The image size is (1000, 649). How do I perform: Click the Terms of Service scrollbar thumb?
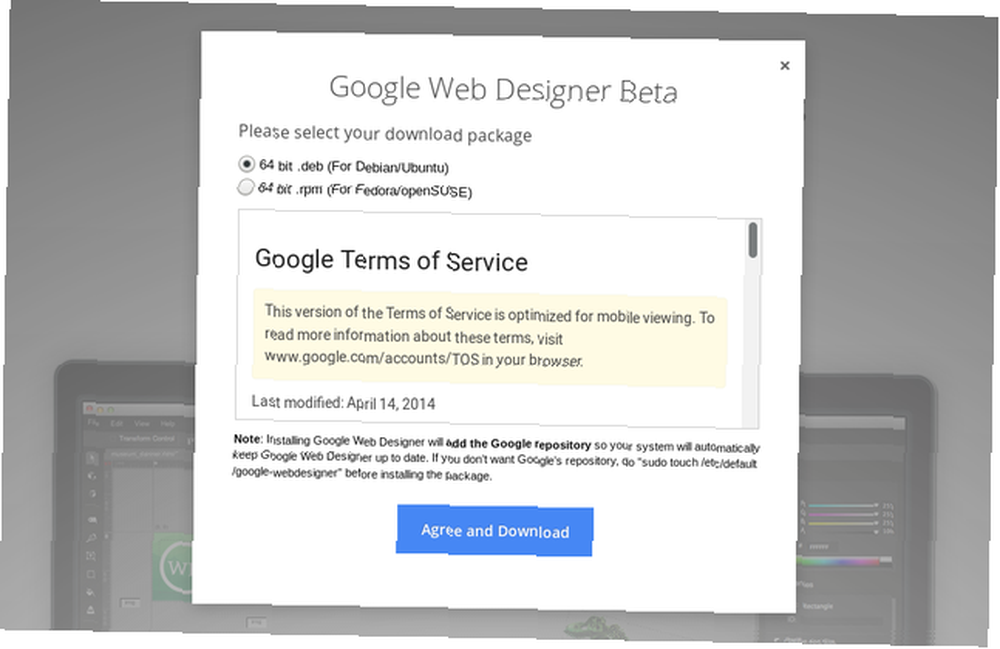pyautogui.click(x=753, y=240)
